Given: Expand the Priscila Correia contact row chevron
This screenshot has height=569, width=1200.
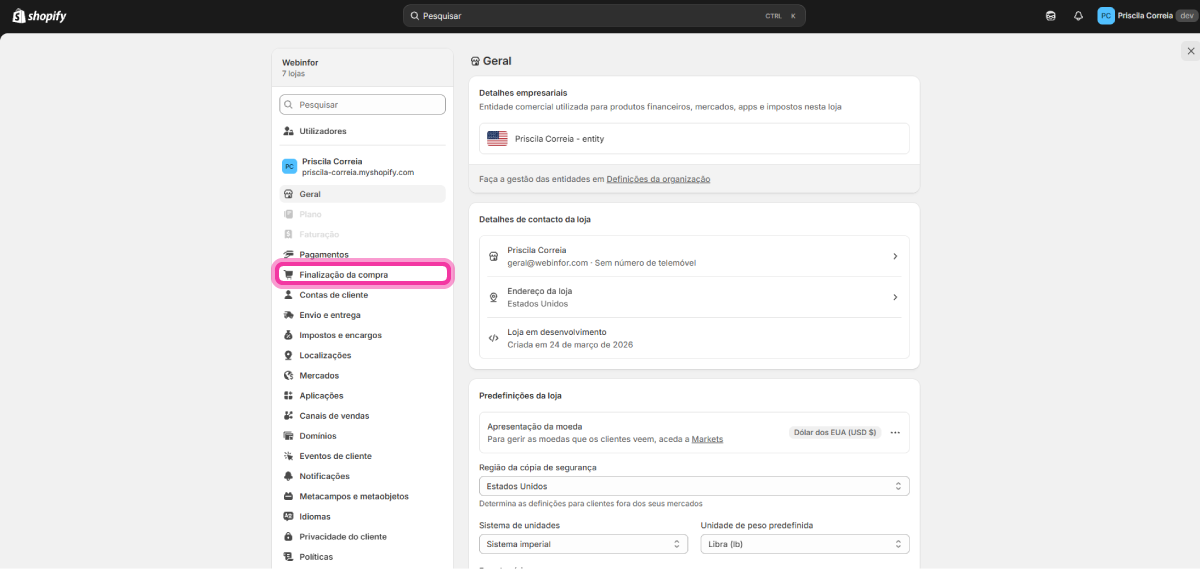Looking at the screenshot, I should pyautogui.click(x=895, y=256).
